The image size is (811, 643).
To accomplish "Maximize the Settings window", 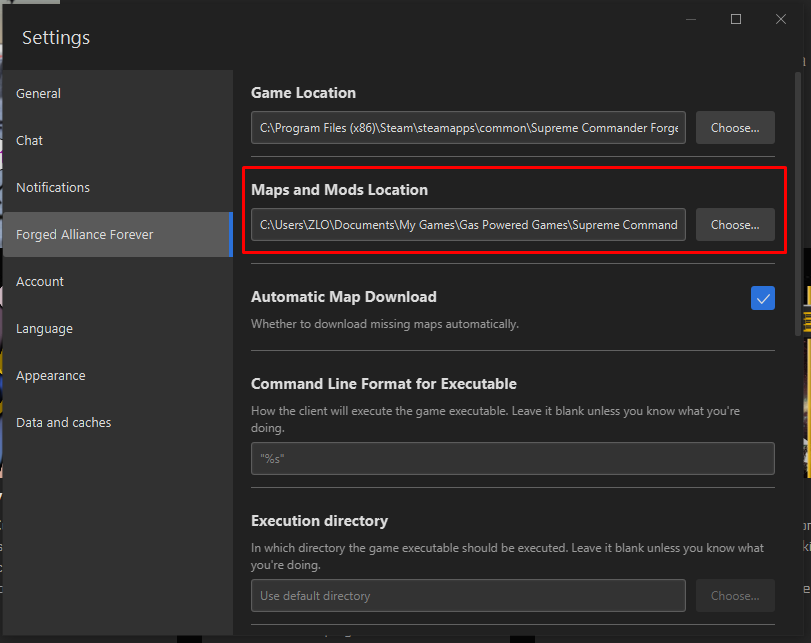I will click(735, 20).
